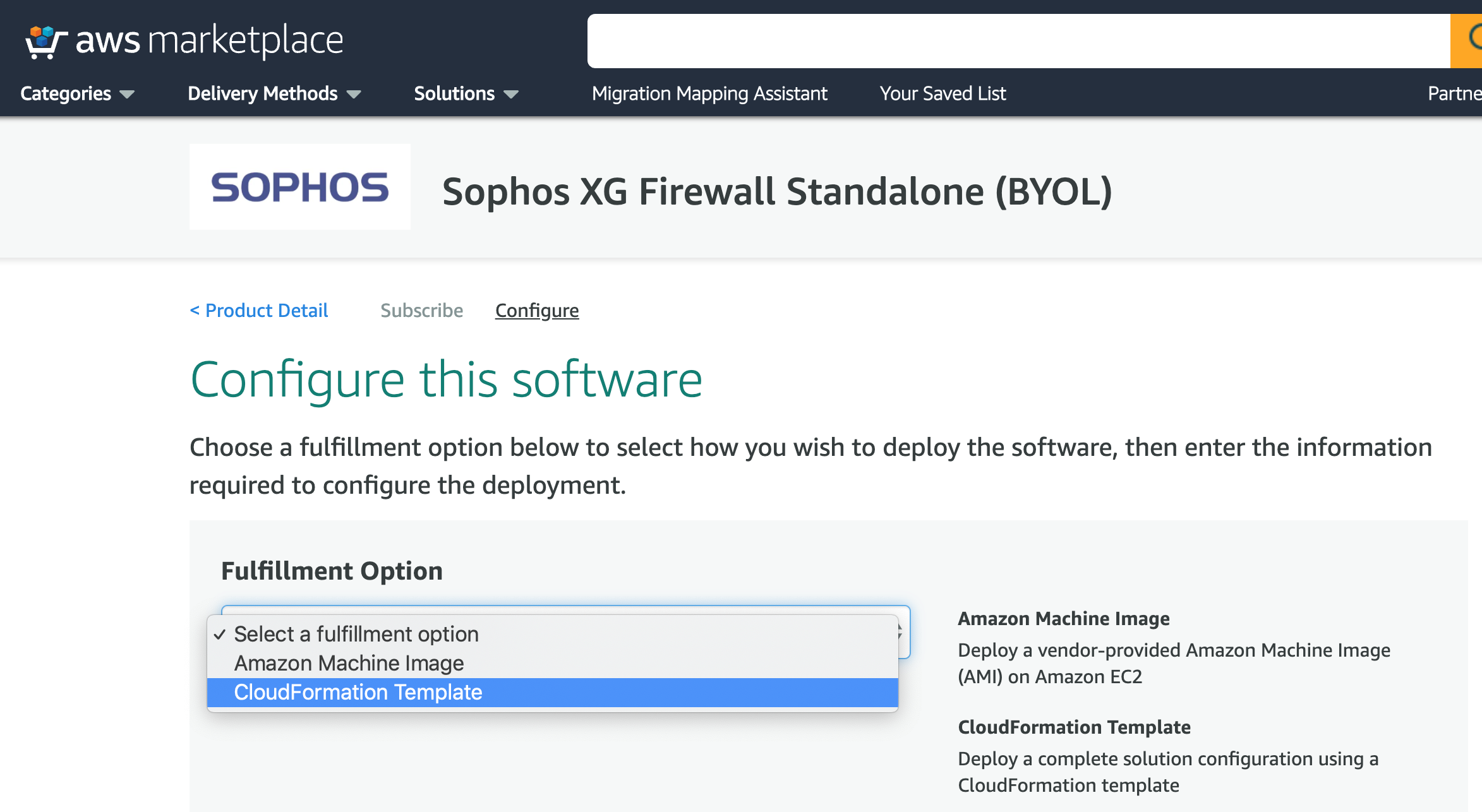Go to Your Saved List
Image resolution: width=1482 pixels, height=812 pixels.
pyautogui.click(x=943, y=93)
